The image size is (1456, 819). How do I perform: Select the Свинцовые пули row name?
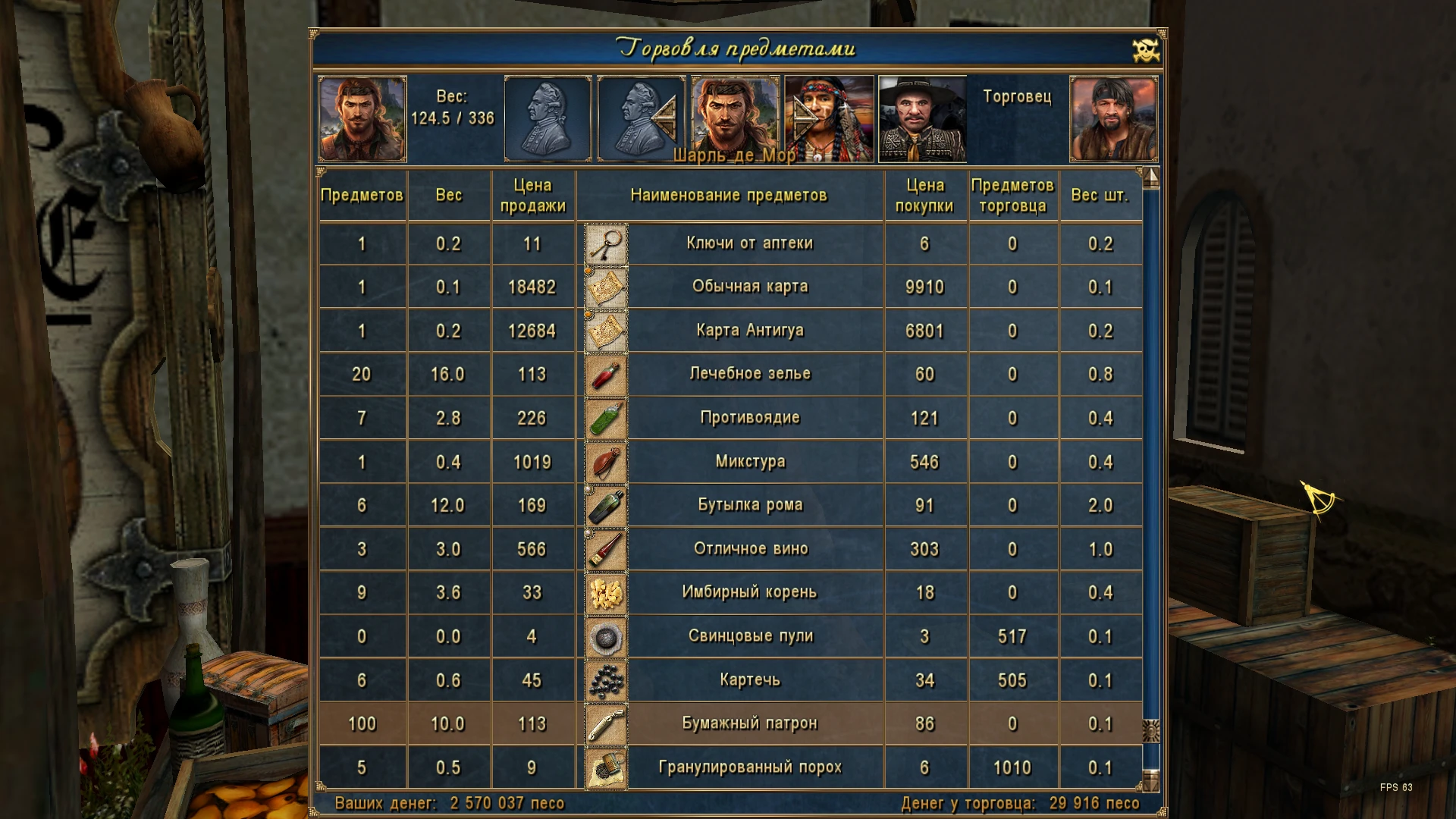point(751,636)
